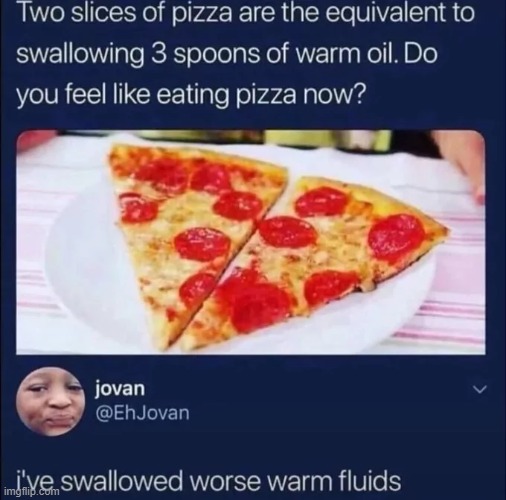506x500 pixels.
Task: Open the chevron menu on jovan's tweet
Action: 480,389
